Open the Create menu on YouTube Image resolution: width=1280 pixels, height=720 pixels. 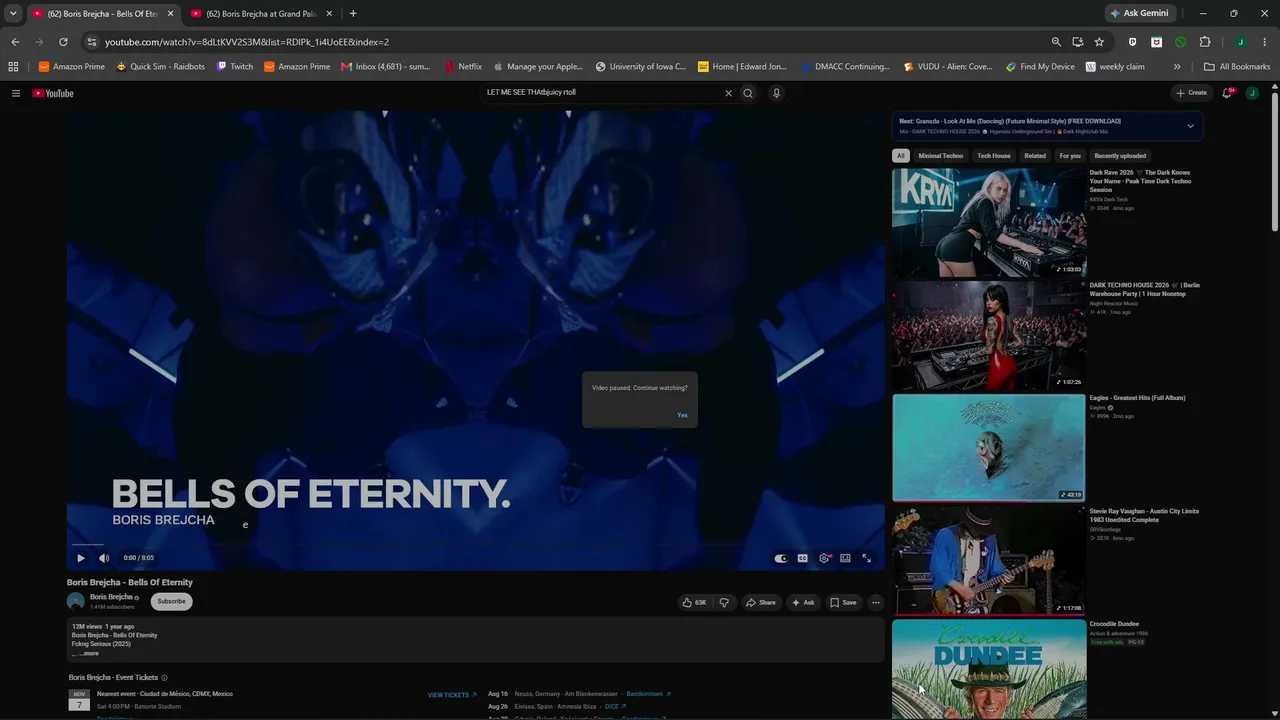tap(1191, 93)
